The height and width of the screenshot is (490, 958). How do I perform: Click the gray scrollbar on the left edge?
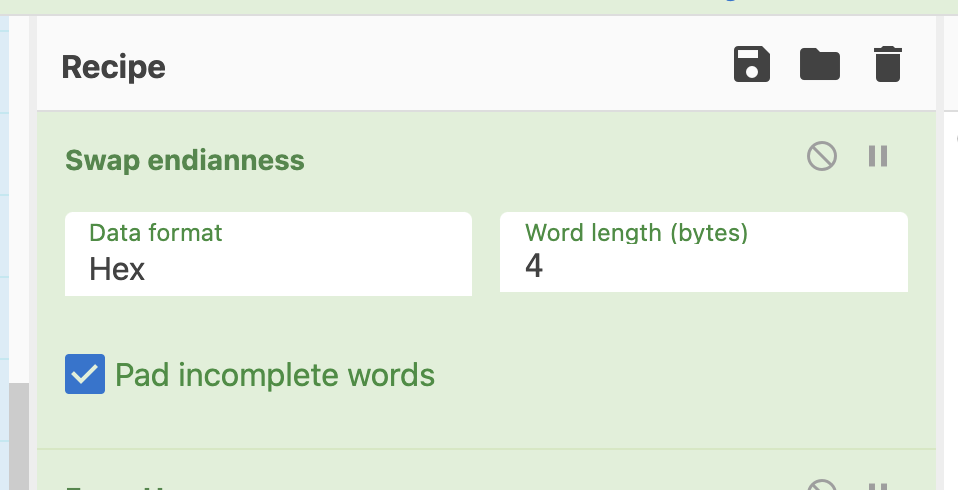[x=18, y=435]
